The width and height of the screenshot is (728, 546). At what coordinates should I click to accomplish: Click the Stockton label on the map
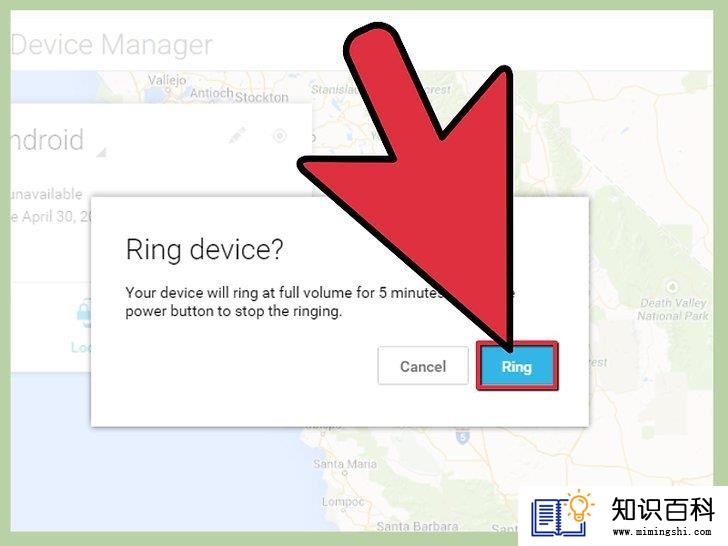(x=262, y=98)
